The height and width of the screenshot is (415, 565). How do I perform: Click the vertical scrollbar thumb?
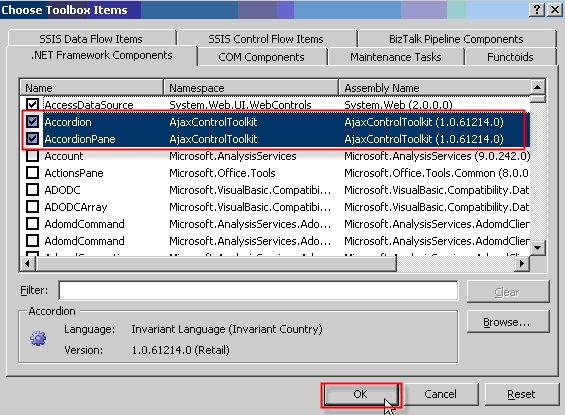coord(538,99)
